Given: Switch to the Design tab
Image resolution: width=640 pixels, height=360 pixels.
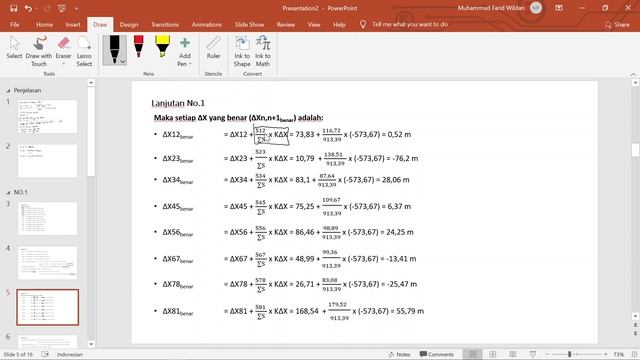Looking at the screenshot, I should (x=129, y=24).
